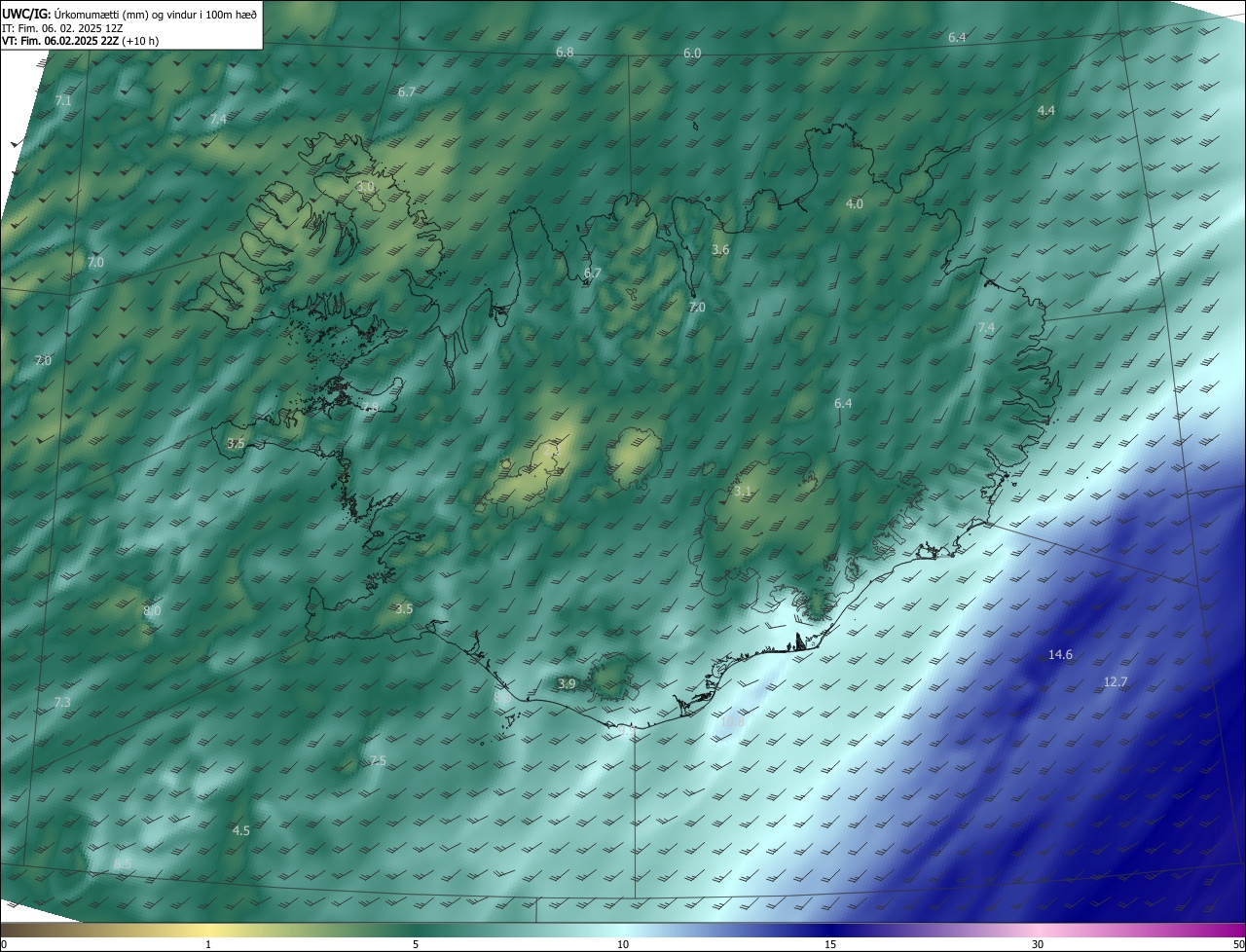Select the '5' tick label on the colour scale
1246x952 pixels.
[x=416, y=944]
